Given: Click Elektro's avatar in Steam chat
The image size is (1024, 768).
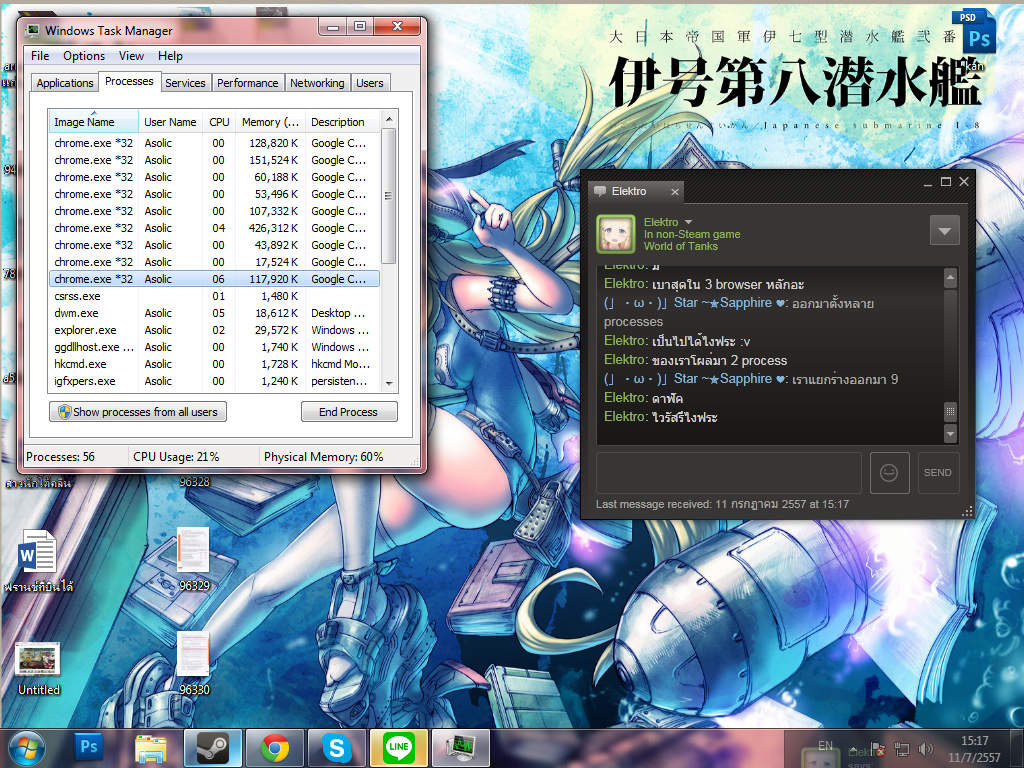Looking at the screenshot, I should pyautogui.click(x=615, y=234).
